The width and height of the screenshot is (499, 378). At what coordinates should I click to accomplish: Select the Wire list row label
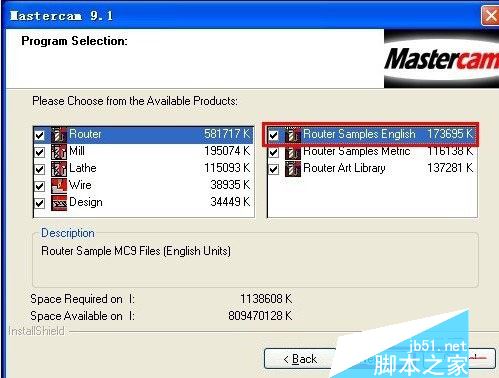tap(80, 185)
